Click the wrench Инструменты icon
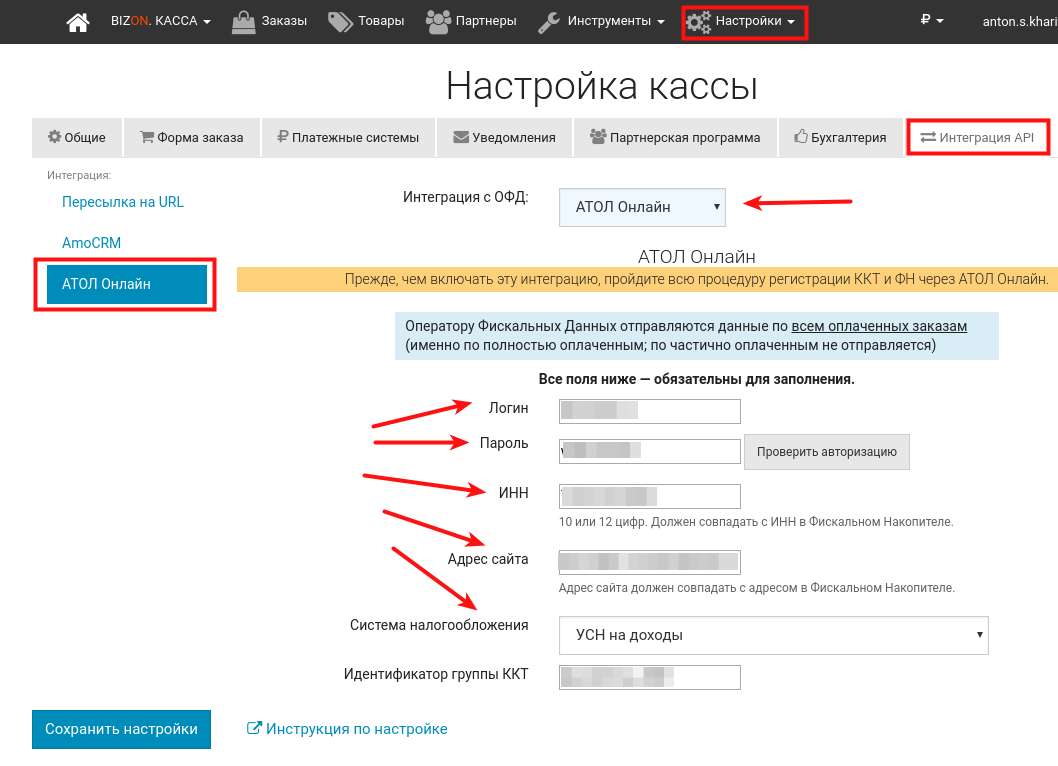This screenshot has width=1058, height=766. (x=548, y=21)
